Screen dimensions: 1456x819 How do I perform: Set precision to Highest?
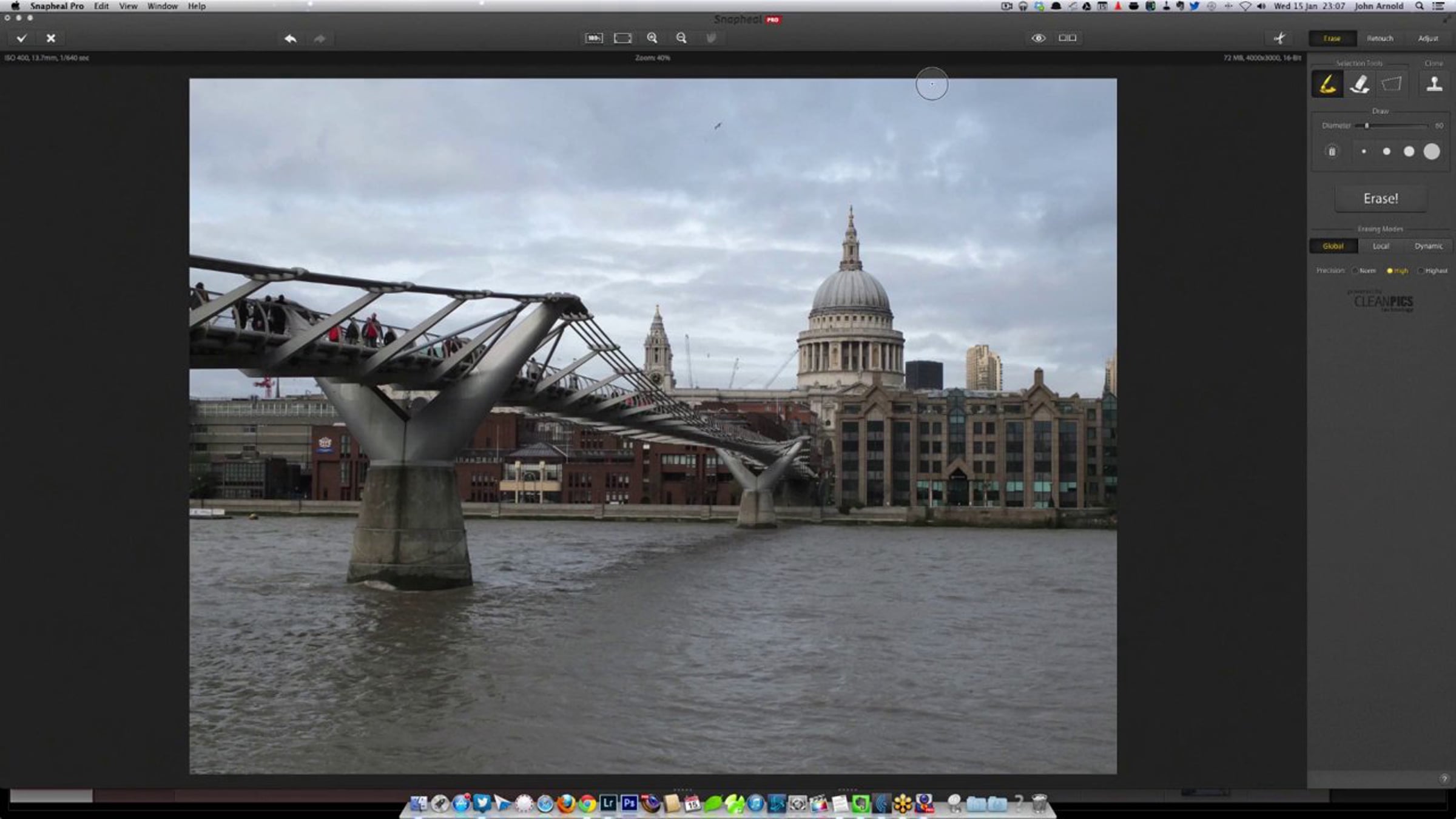point(1421,271)
